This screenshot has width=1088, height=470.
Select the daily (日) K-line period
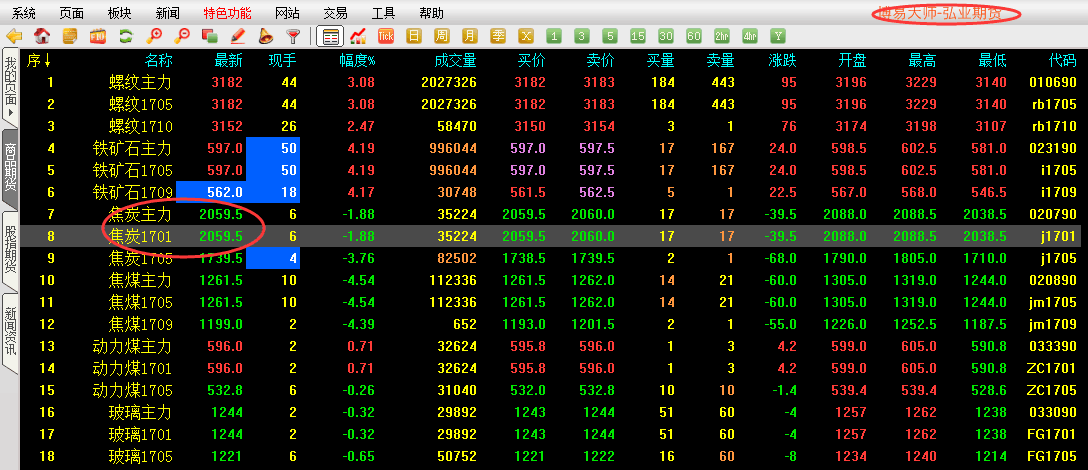click(x=414, y=36)
